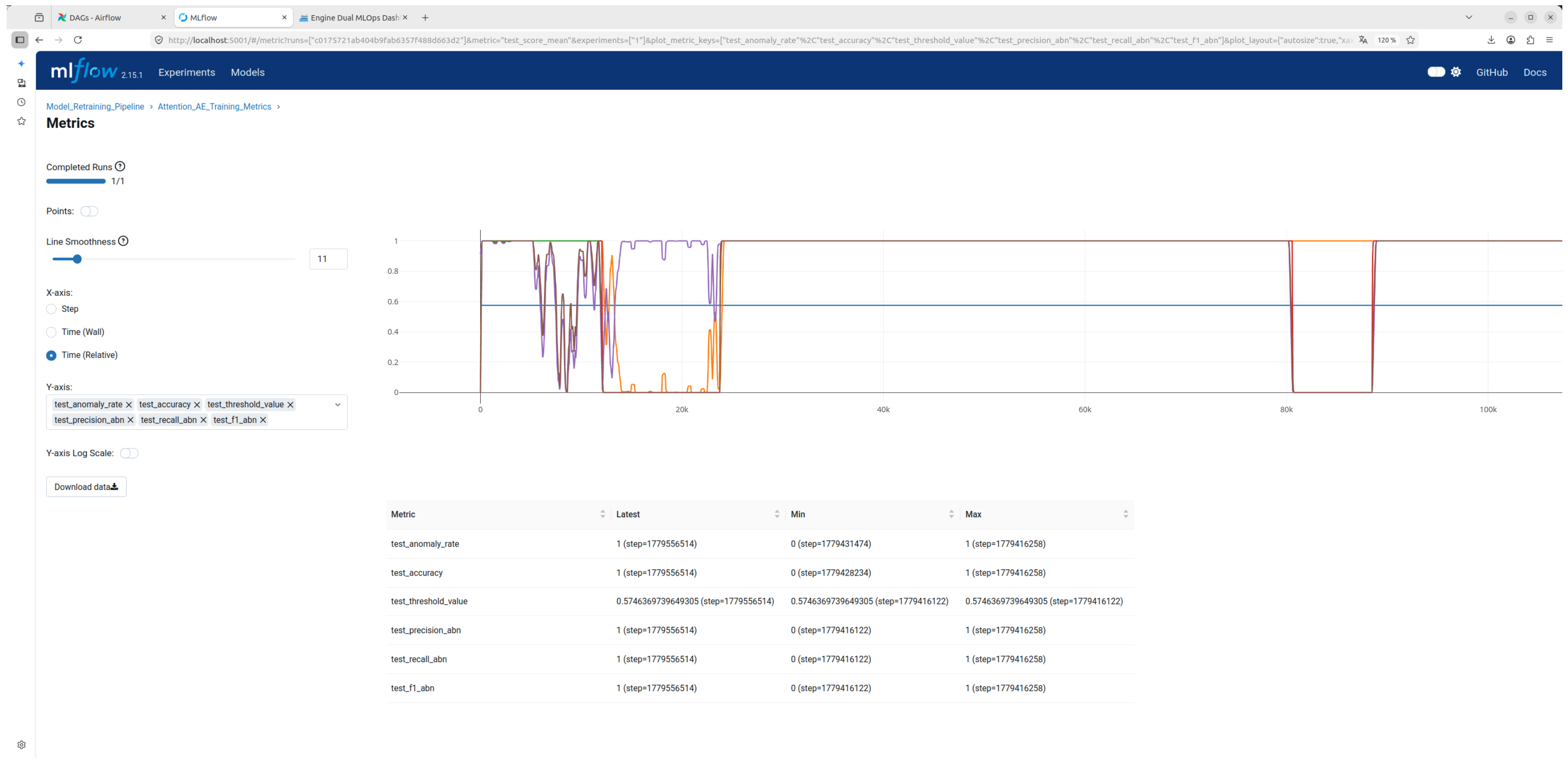Viewport: 1568px width, 767px height.
Task: Remove test_threshold_value tag from Y-axis
Action: 290,405
